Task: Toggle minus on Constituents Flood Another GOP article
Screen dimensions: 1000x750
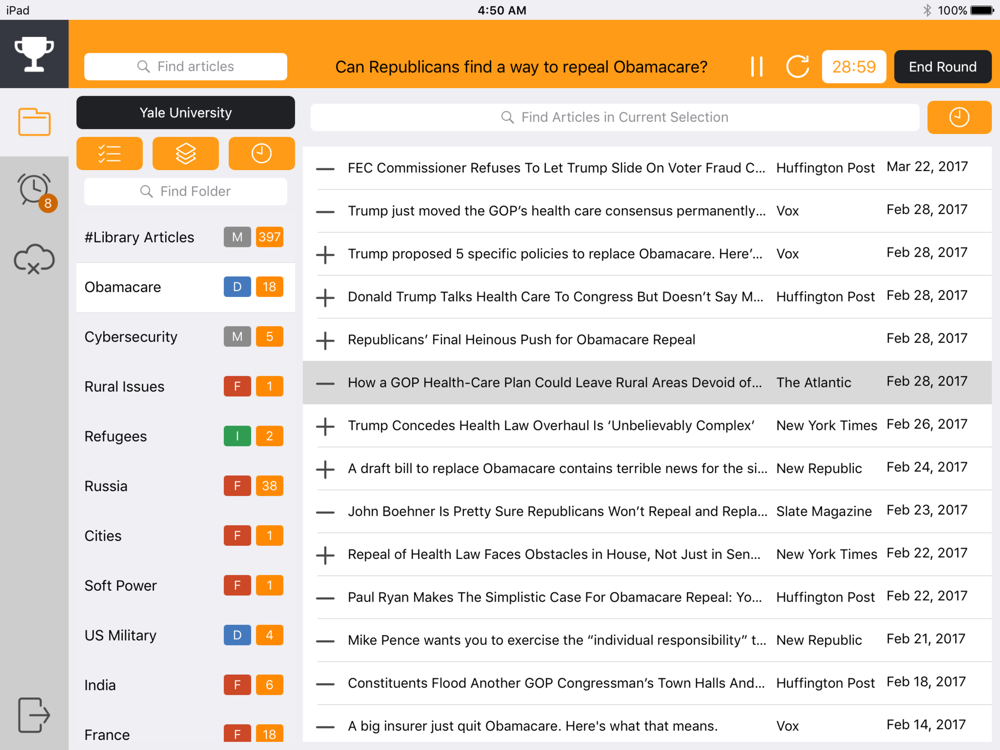Action: (325, 684)
